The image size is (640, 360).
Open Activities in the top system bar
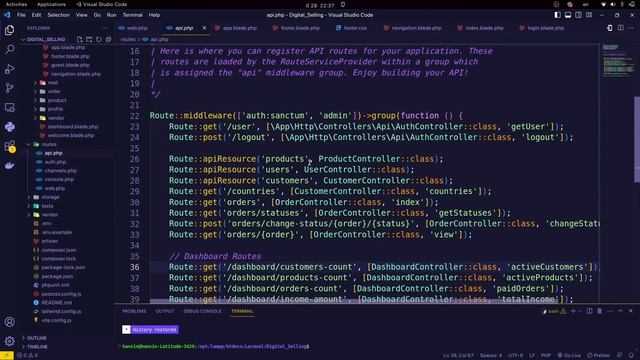(16, 4)
